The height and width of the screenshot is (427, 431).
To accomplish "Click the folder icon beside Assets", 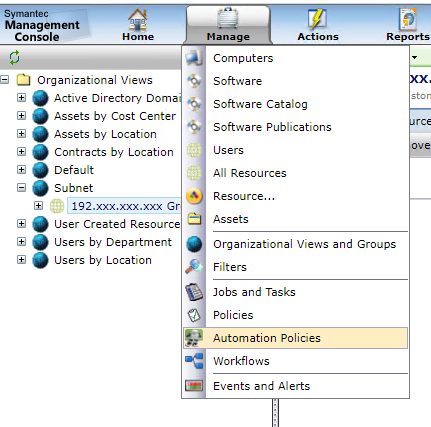I will pyautogui.click(x=194, y=219).
